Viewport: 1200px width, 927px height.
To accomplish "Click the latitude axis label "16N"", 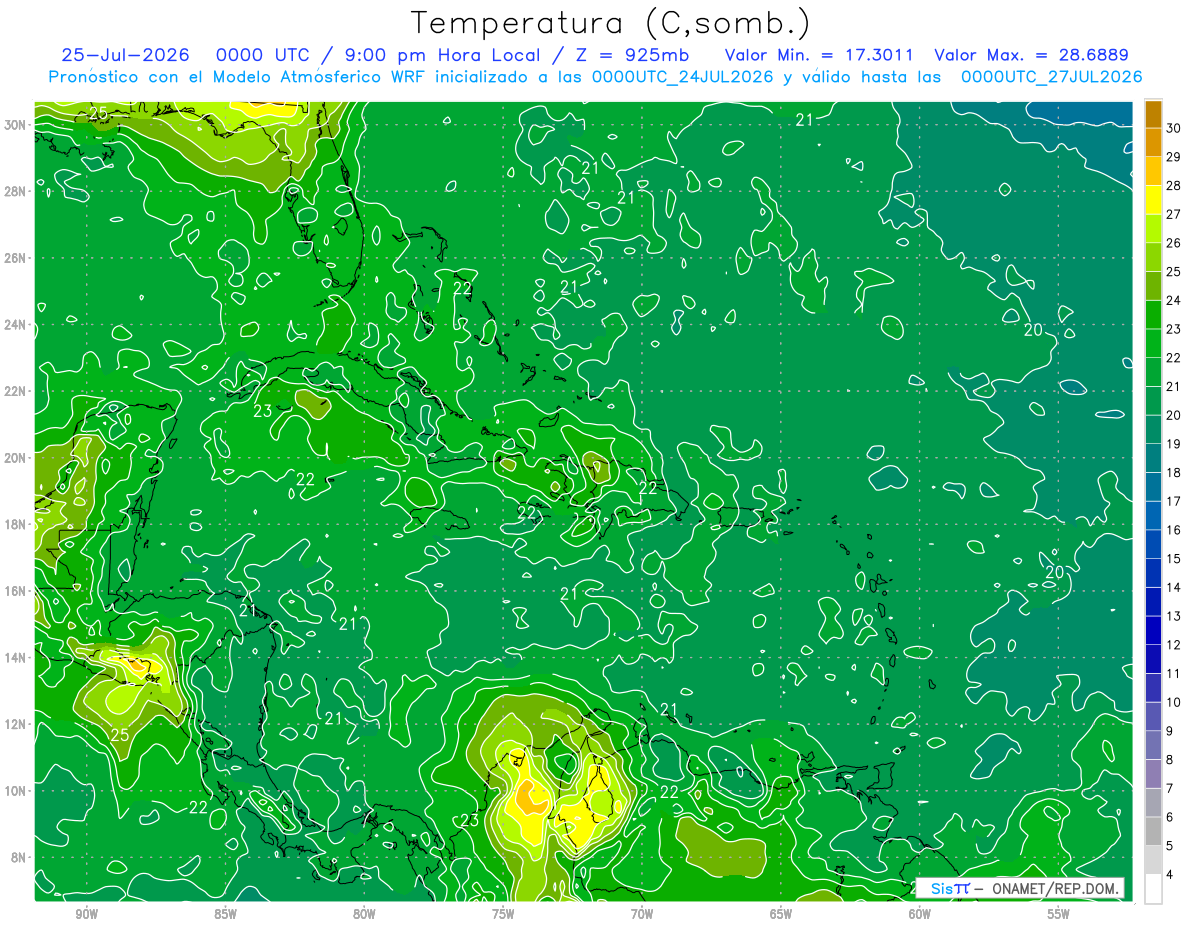I will point(15,591).
